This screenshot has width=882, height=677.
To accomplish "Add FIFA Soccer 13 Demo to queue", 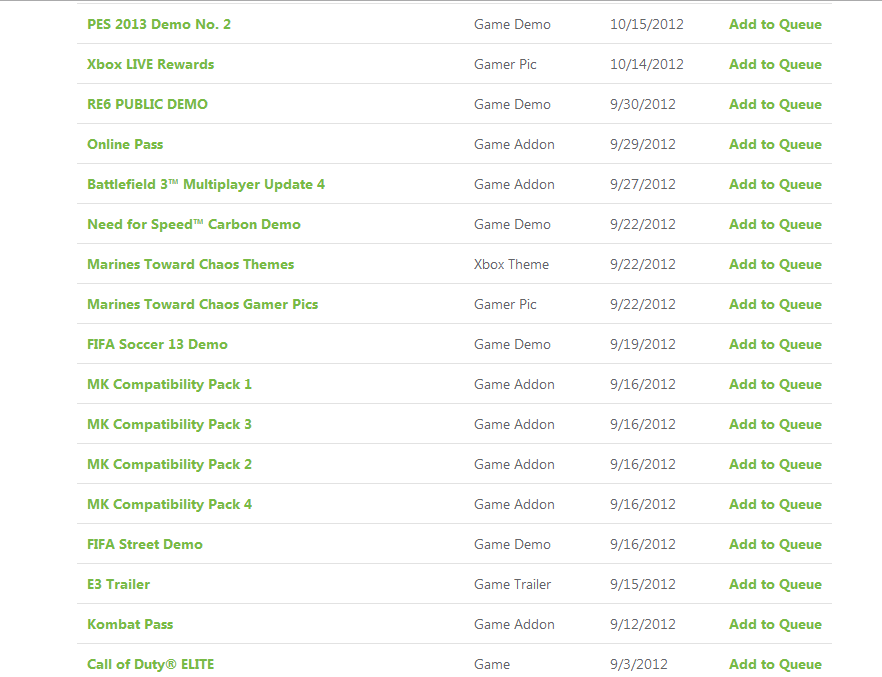I will point(775,344).
